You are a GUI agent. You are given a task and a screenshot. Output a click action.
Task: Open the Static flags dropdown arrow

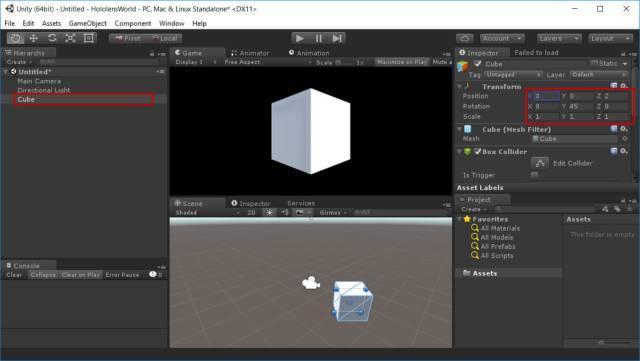624,64
